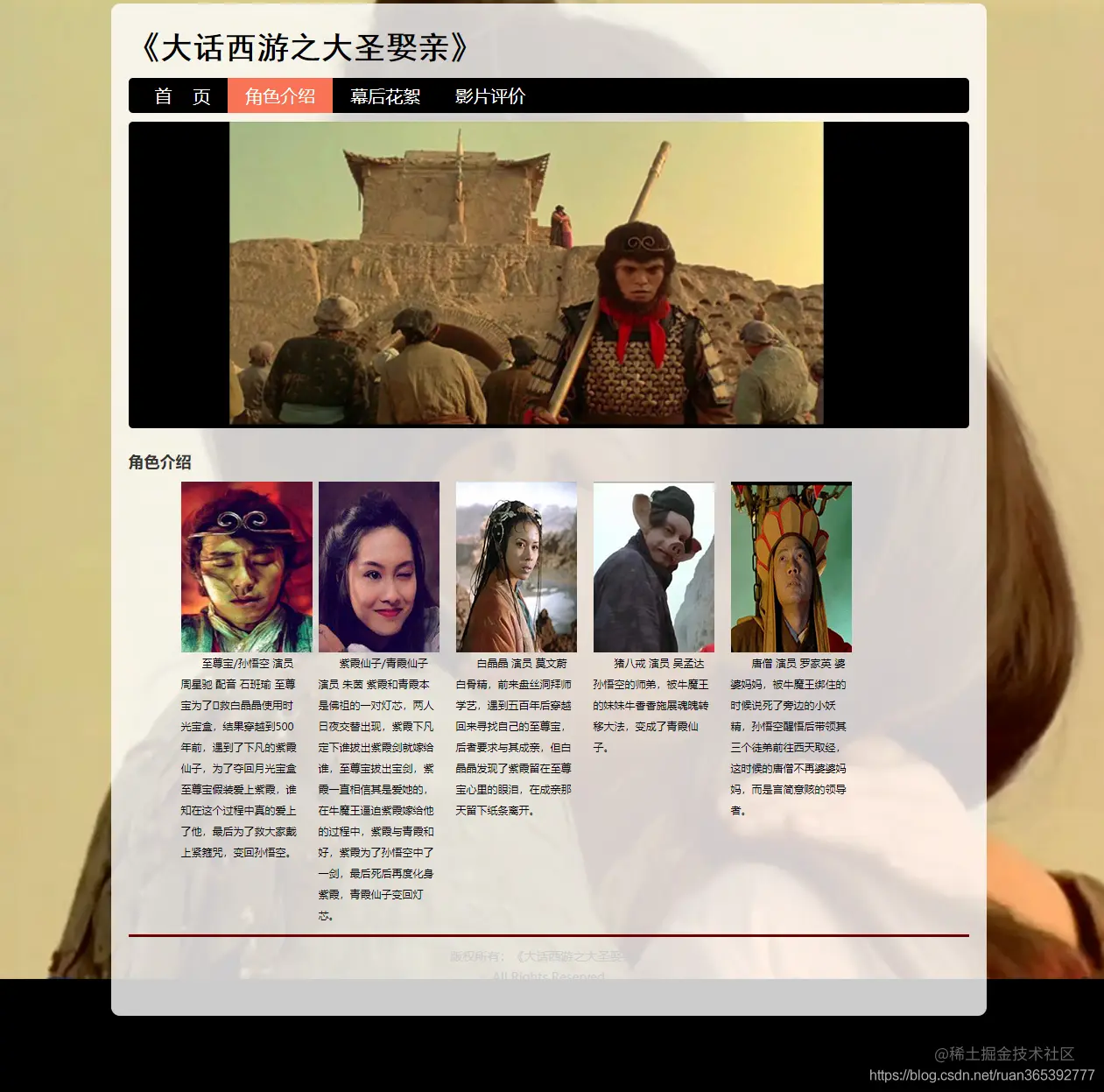Screen dimensions: 1104x1092
Task: Click the caption 猪八戒 演员 吴孟达
Action: (x=659, y=664)
